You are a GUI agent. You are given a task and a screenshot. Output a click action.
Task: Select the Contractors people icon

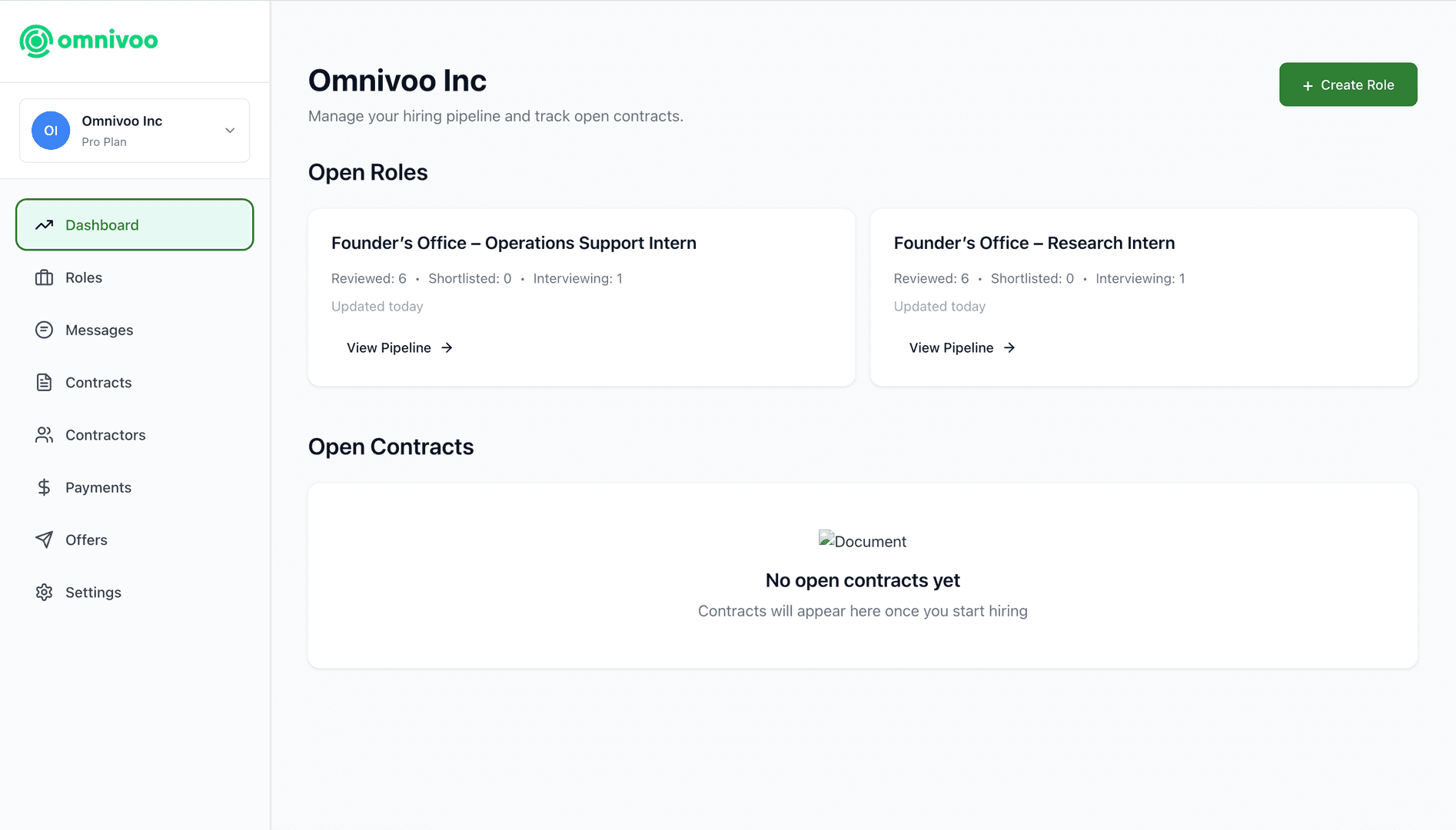pos(44,434)
